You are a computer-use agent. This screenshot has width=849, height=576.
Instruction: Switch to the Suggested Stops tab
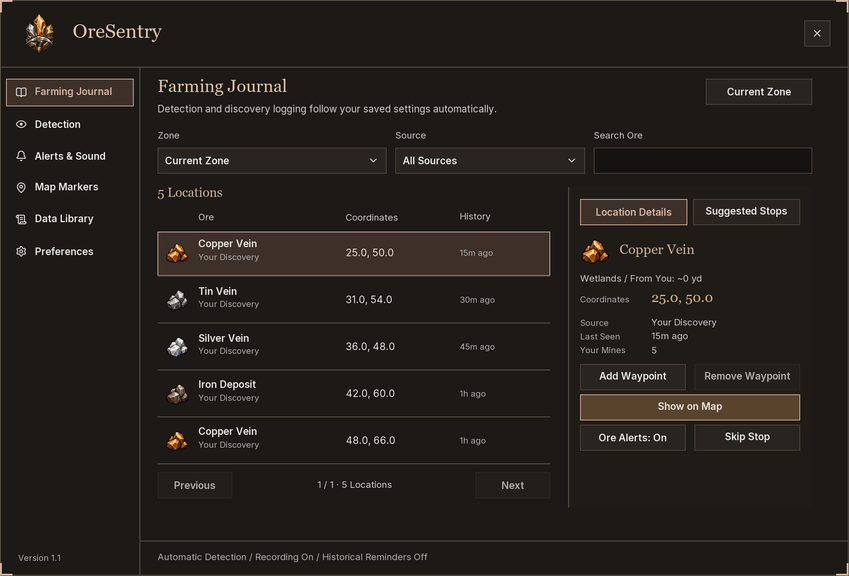[x=746, y=212]
